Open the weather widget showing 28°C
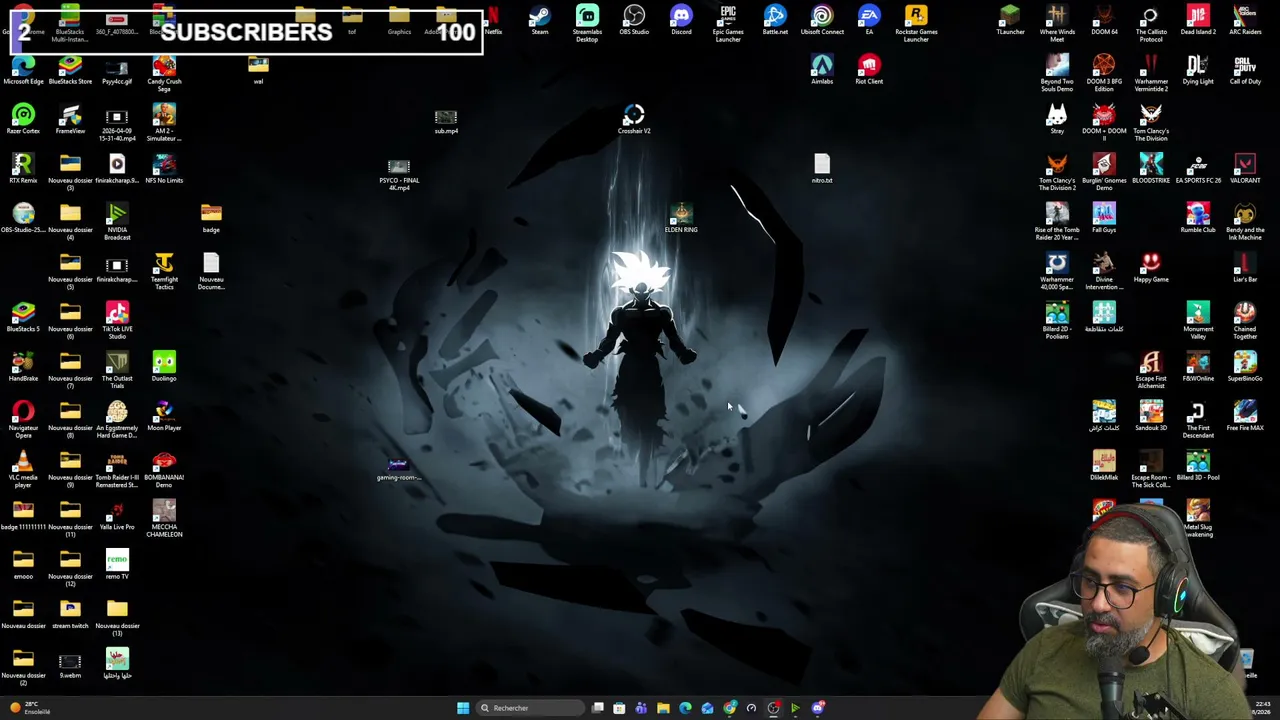Viewport: 1280px width, 720px height. (30, 708)
